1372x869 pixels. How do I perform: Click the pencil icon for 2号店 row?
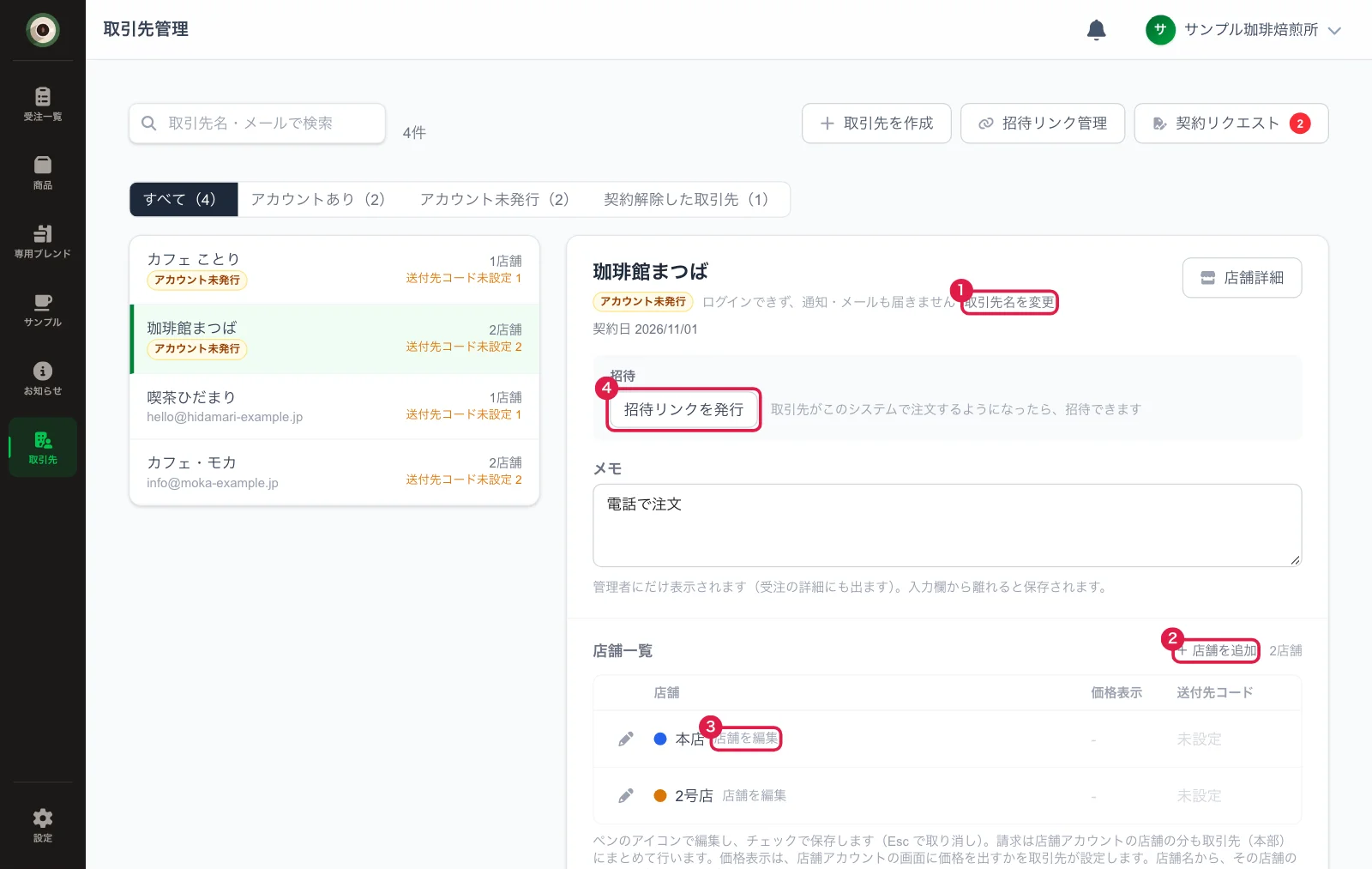tap(626, 795)
